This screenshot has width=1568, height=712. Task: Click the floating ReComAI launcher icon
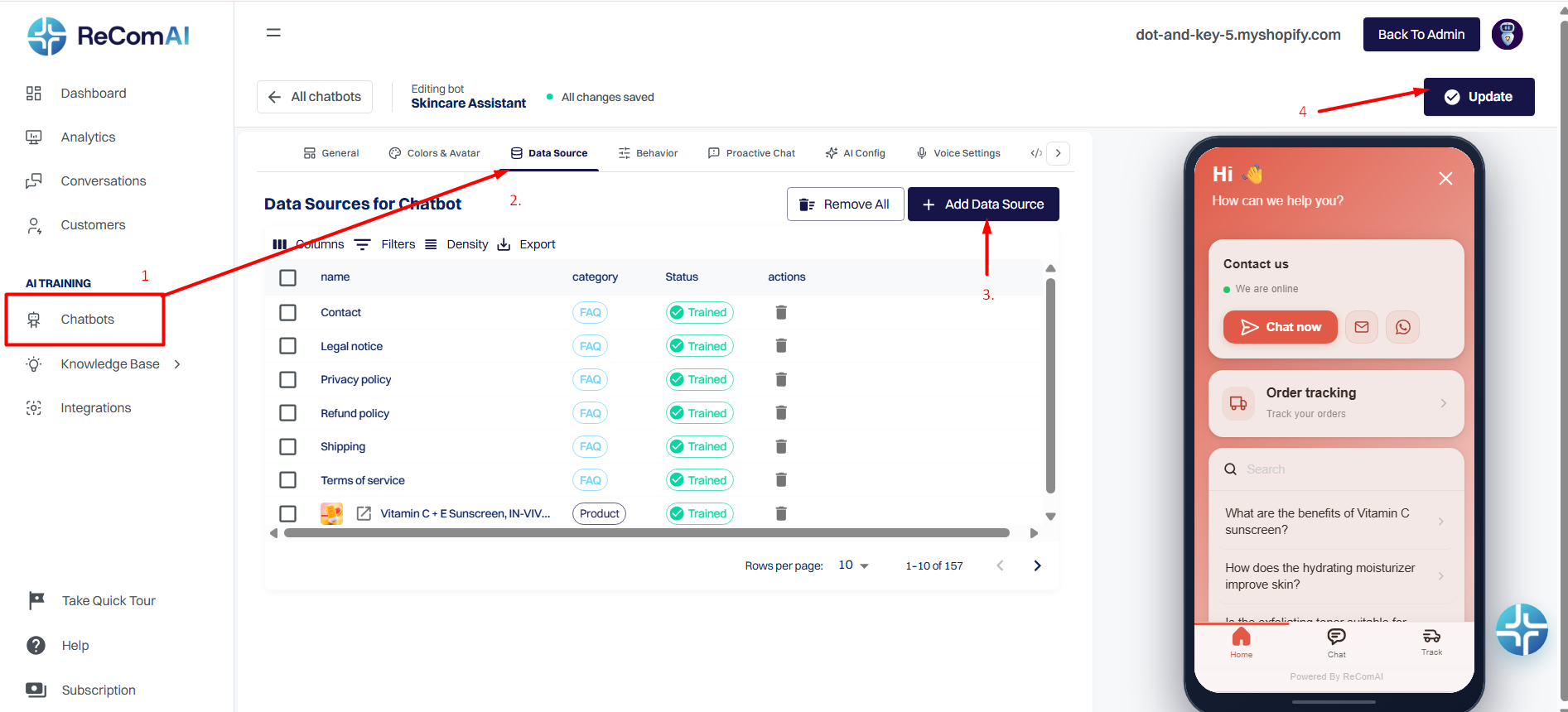pyautogui.click(x=1522, y=630)
